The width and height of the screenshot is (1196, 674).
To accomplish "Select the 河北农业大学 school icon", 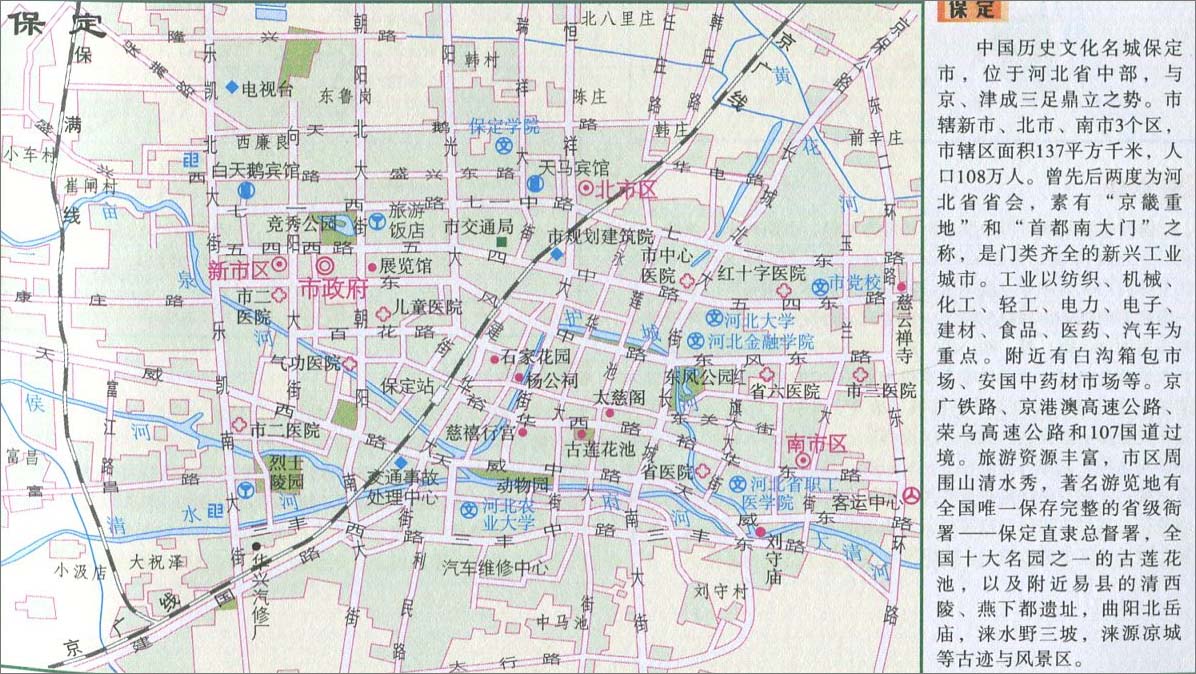I will pos(468,508).
